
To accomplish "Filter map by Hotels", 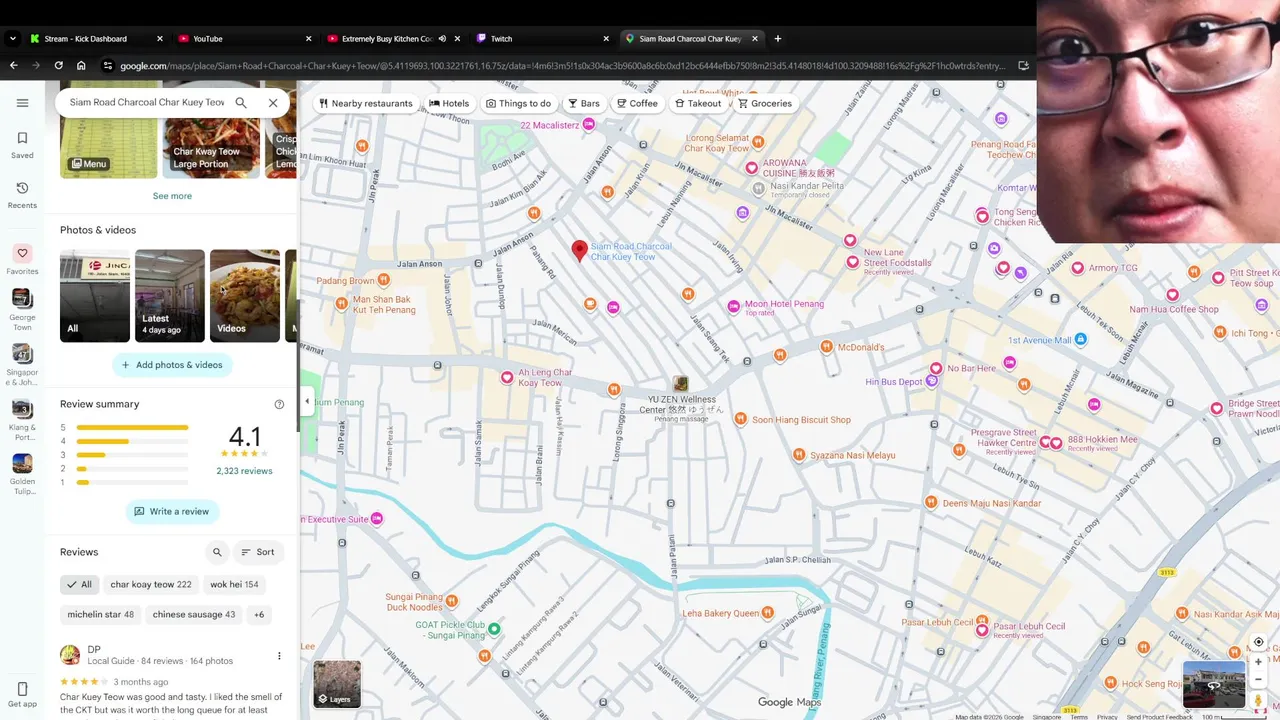I will (449, 103).
